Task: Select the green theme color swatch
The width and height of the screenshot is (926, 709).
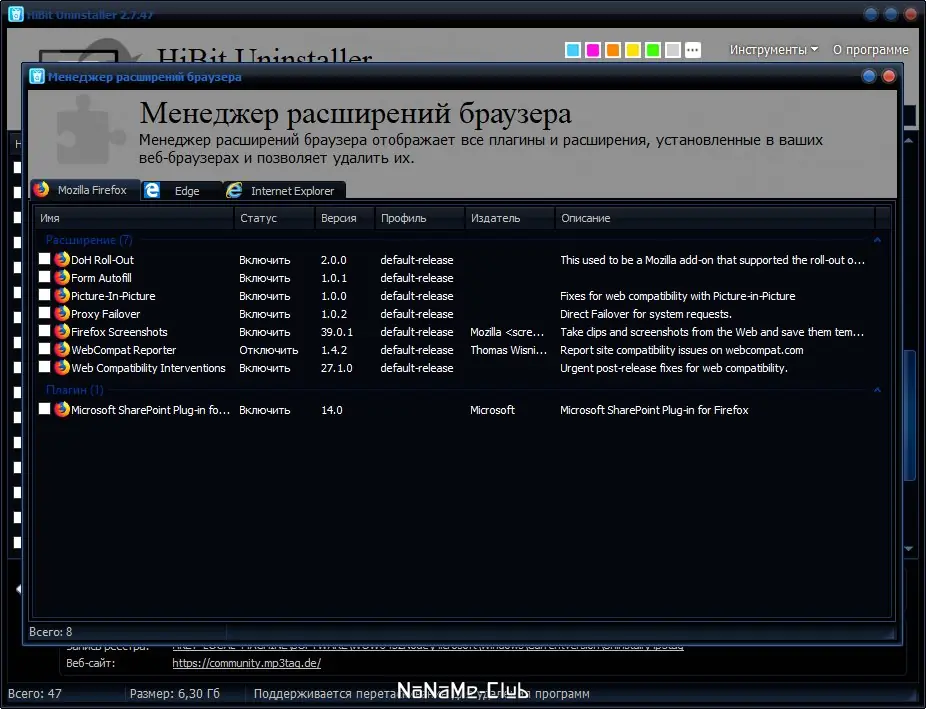Action: [x=653, y=50]
